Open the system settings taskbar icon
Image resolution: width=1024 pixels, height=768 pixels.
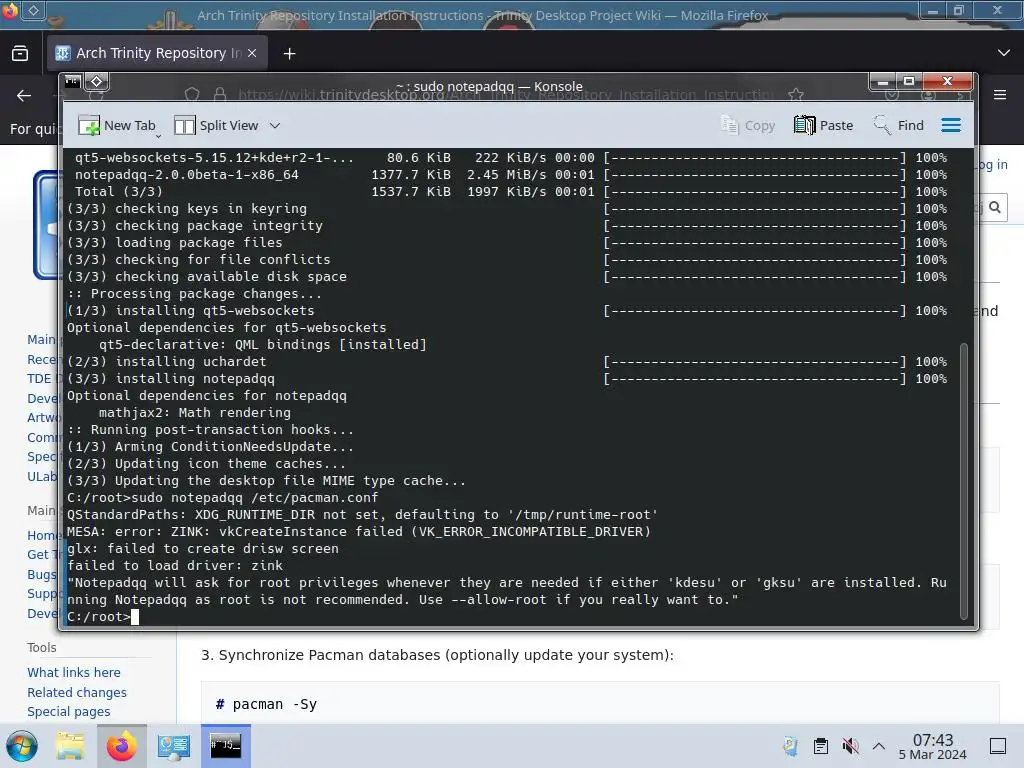pos(174,746)
